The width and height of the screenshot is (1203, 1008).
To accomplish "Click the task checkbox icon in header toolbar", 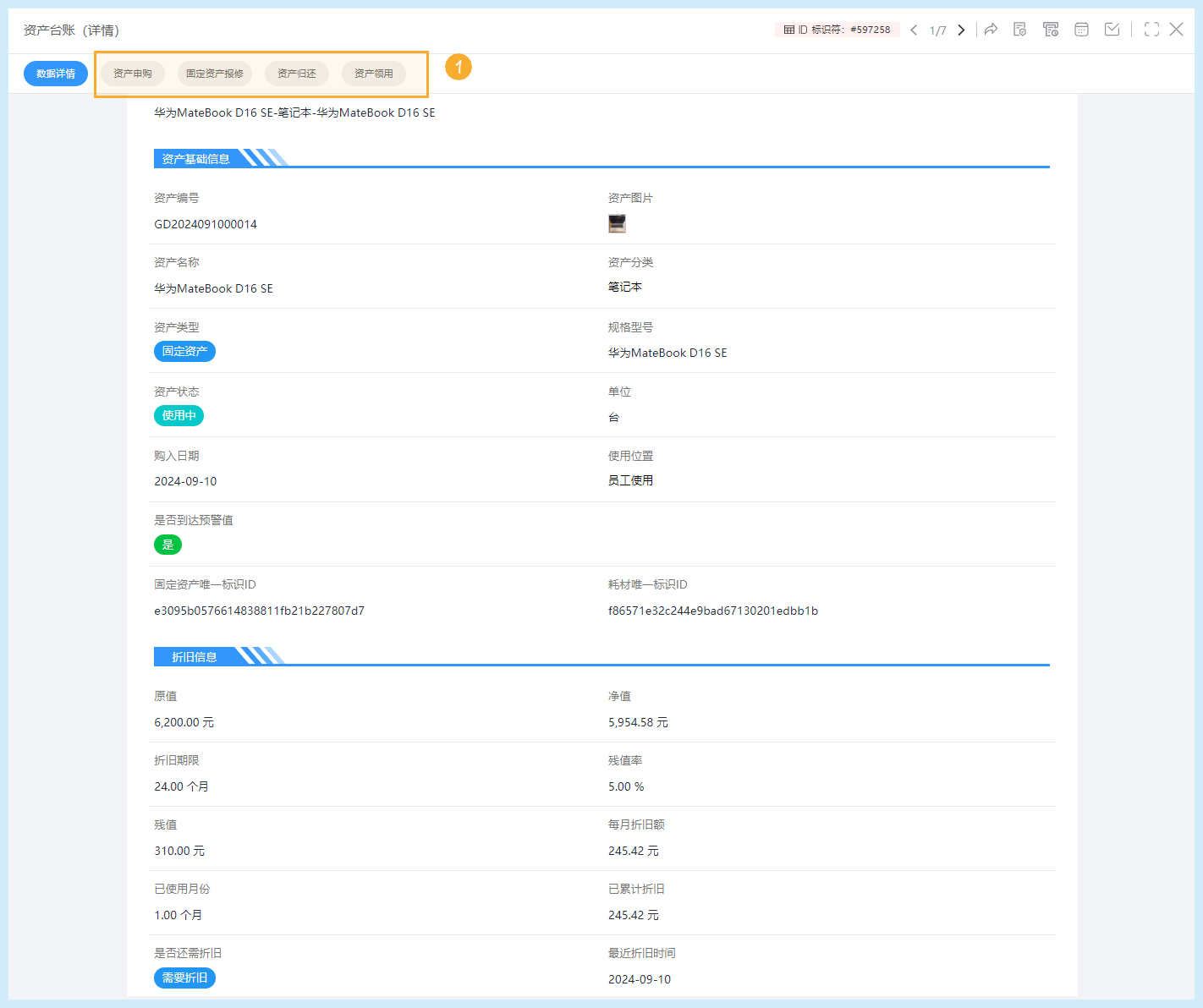I will [1112, 29].
